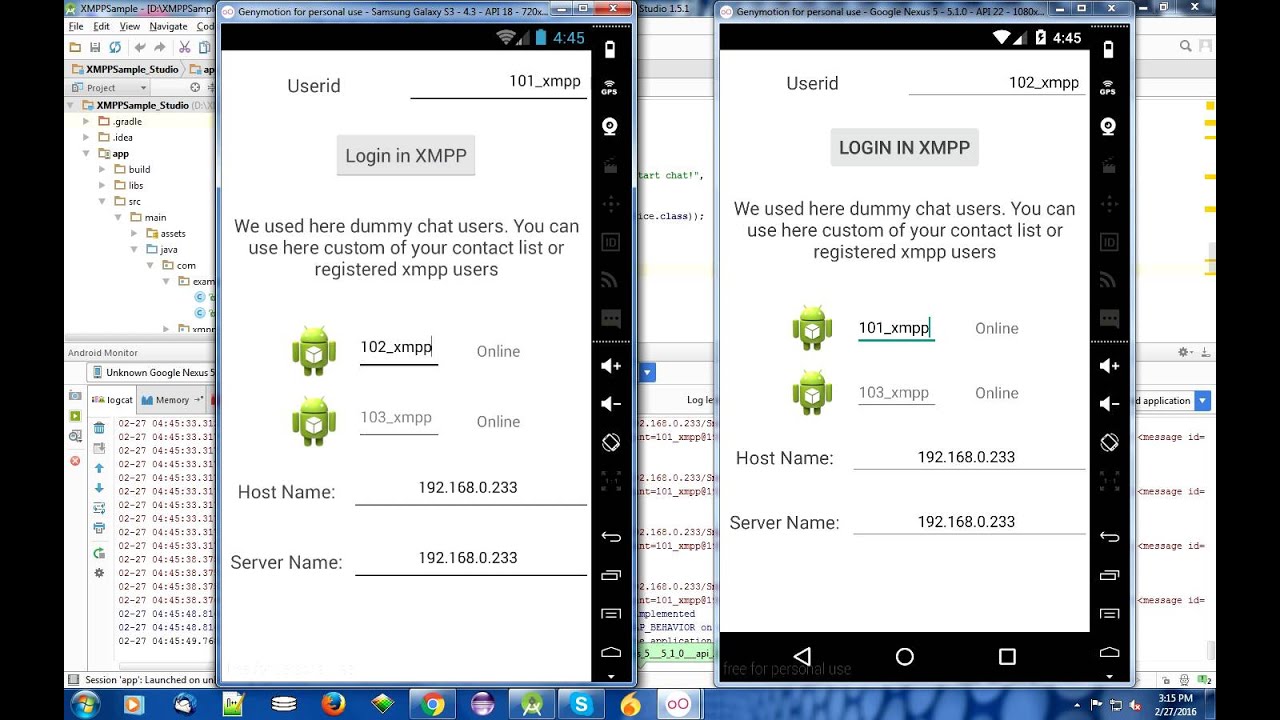Tap 'LOGIN IN XMPP' button on Nexus 5
This screenshot has width=1280, height=720.
(904, 147)
